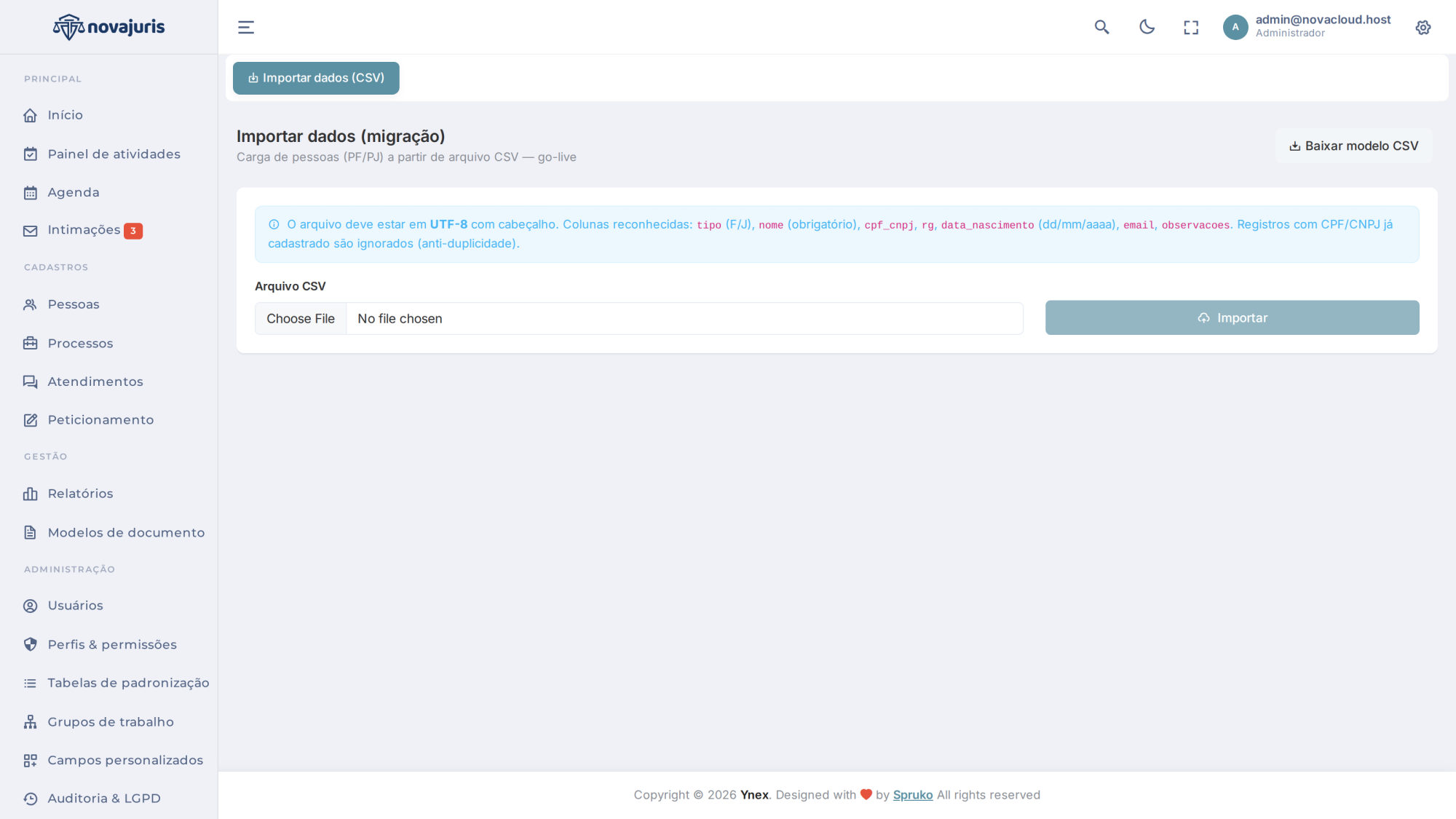Click the Auditoria & LGPD history icon
Viewport: 1456px width, 819px height.
(30, 799)
